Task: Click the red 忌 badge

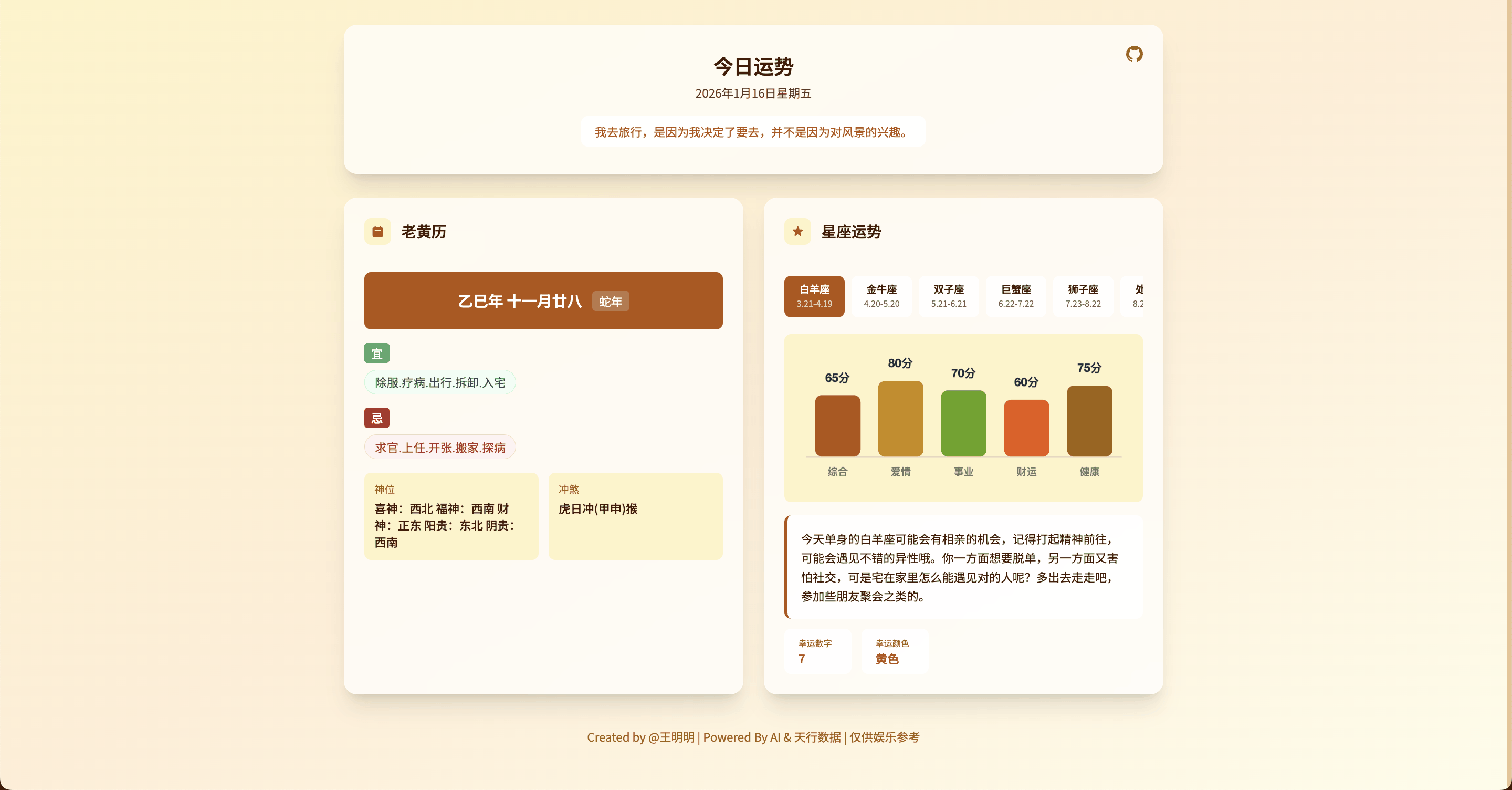Action: pos(377,418)
